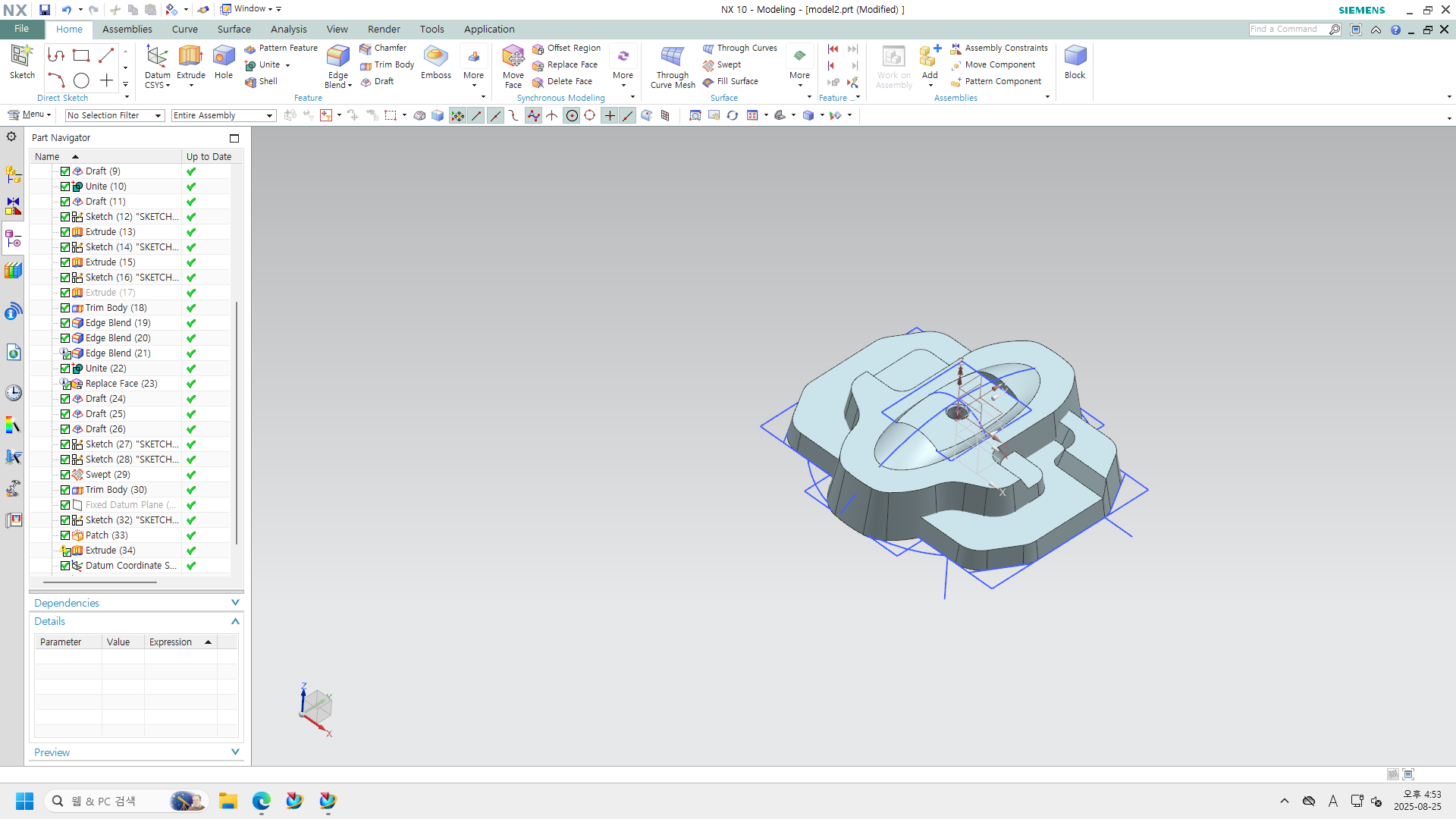Open the Entire Assembly scope dropdown
The width and height of the screenshot is (1456, 819).
223,115
